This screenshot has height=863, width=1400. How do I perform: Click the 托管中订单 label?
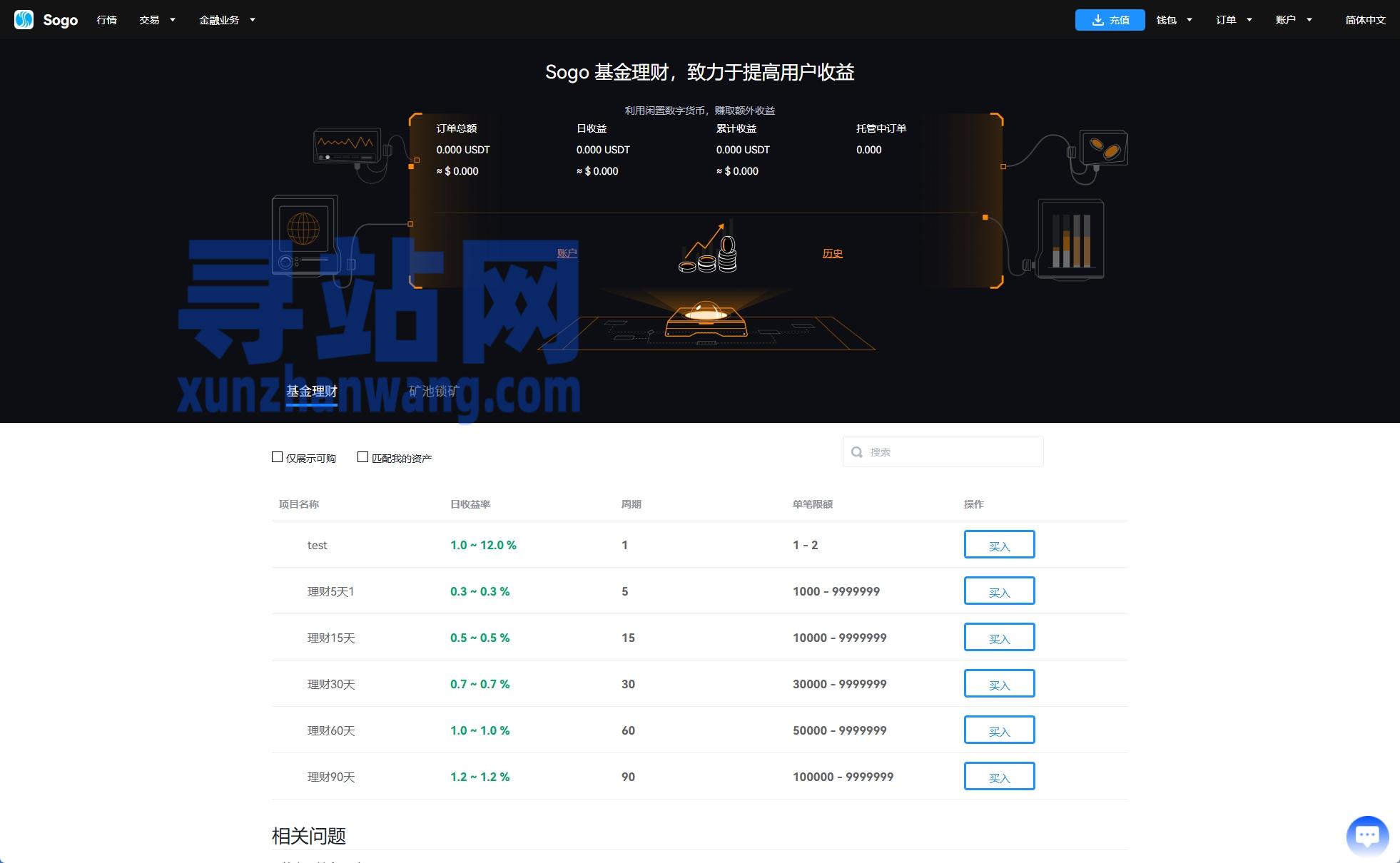click(881, 128)
